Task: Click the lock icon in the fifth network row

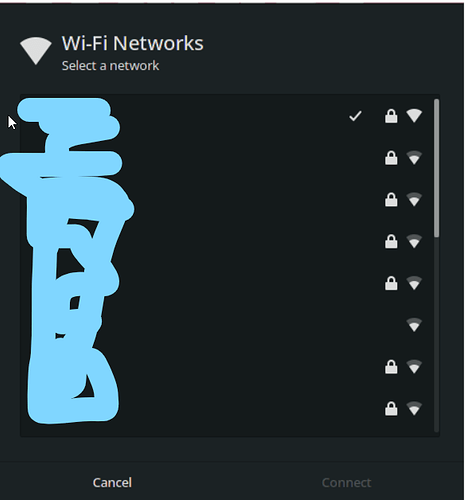Action: [x=391, y=283]
